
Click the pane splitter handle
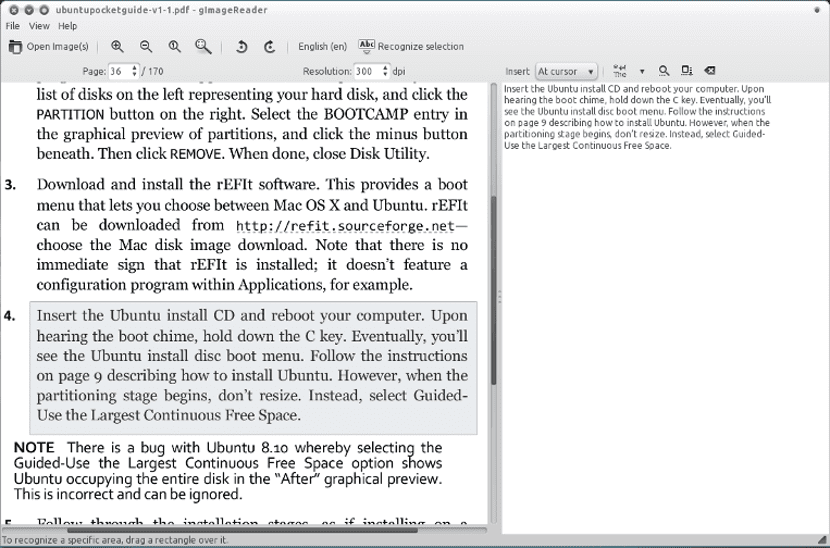(499, 297)
